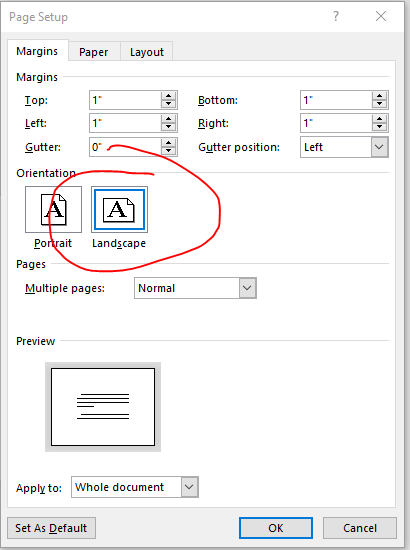Click the Top margin input field
The width and height of the screenshot is (410, 550).
pyautogui.click(x=125, y=100)
